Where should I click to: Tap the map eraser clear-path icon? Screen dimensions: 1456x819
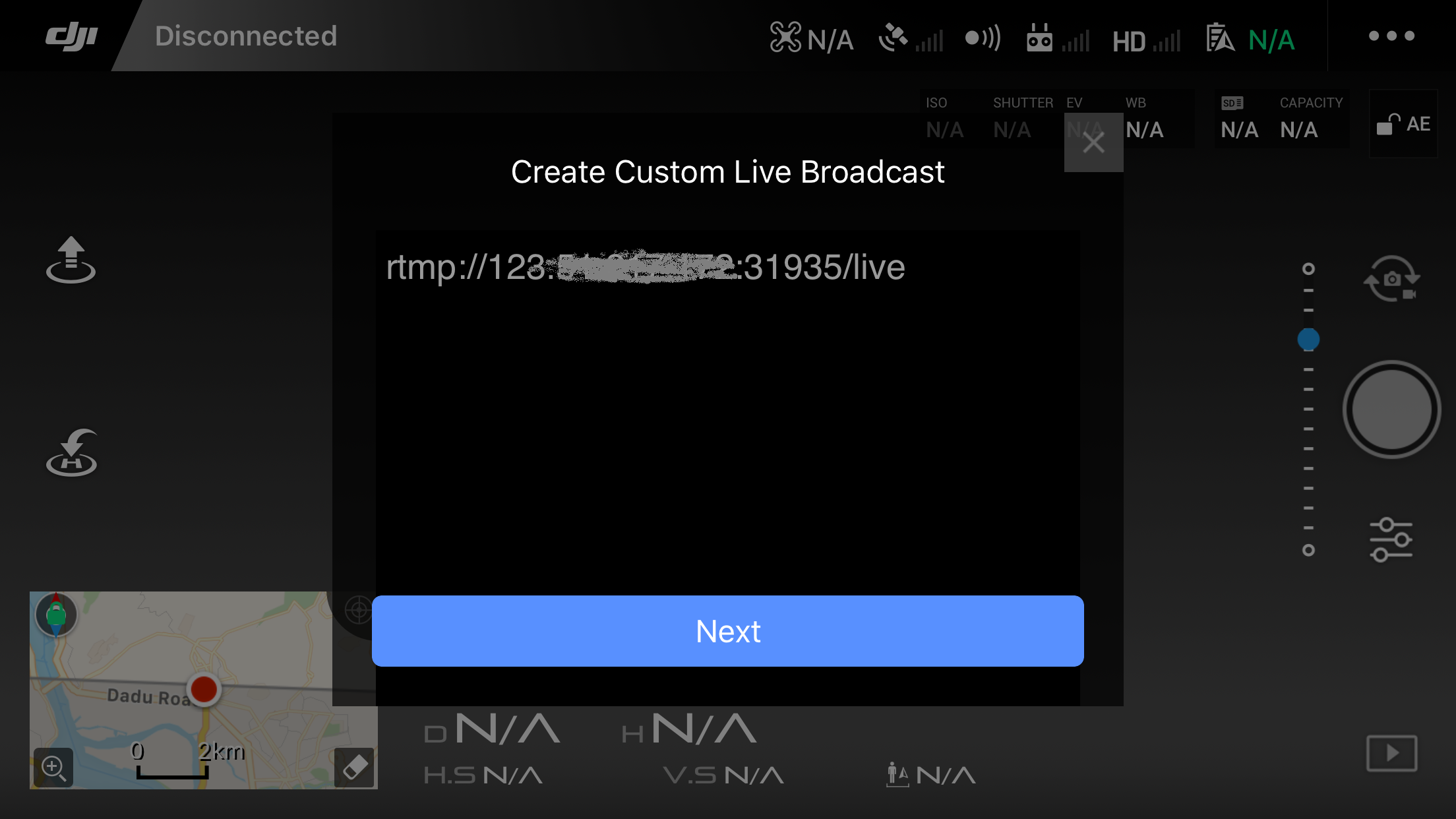coord(355,768)
